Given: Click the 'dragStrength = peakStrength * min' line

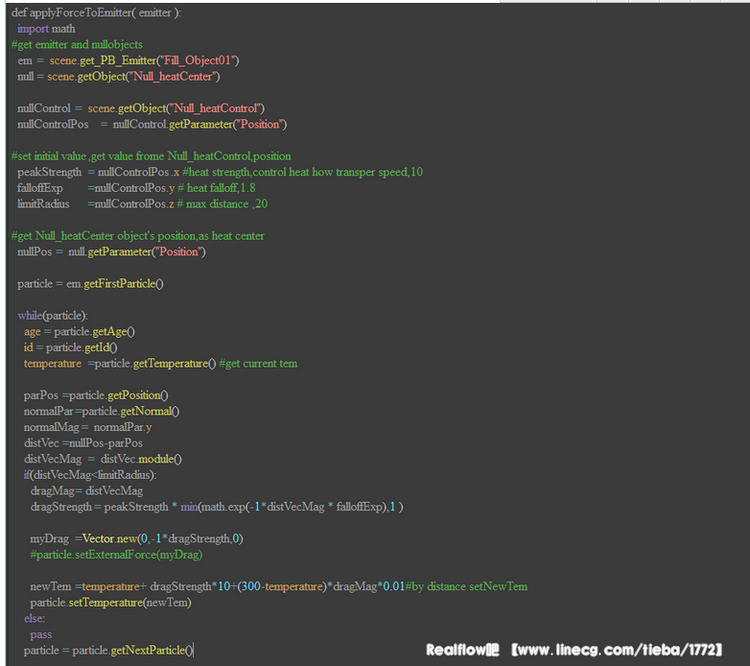Looking at the screenshot, I should pos(217,507).
